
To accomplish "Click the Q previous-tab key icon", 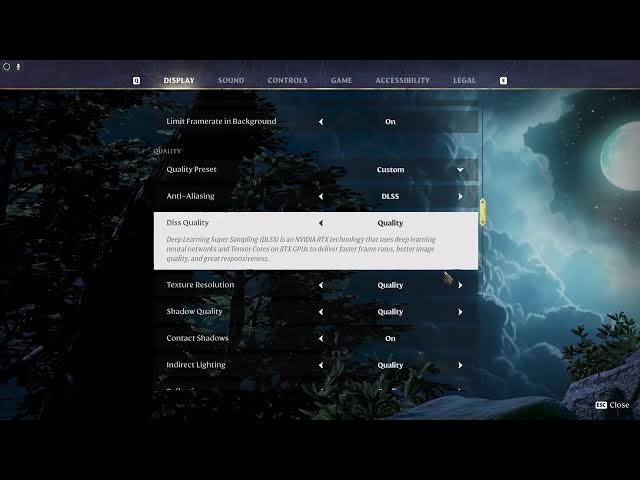I will coord(136,81).
